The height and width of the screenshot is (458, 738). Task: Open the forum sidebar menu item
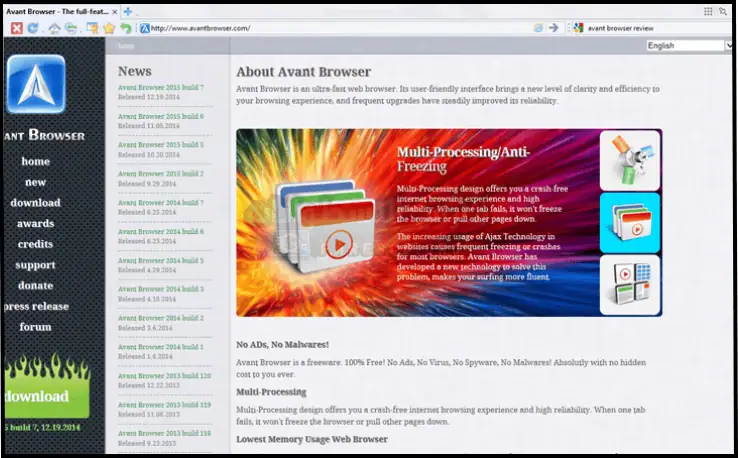tap(35, 327)
